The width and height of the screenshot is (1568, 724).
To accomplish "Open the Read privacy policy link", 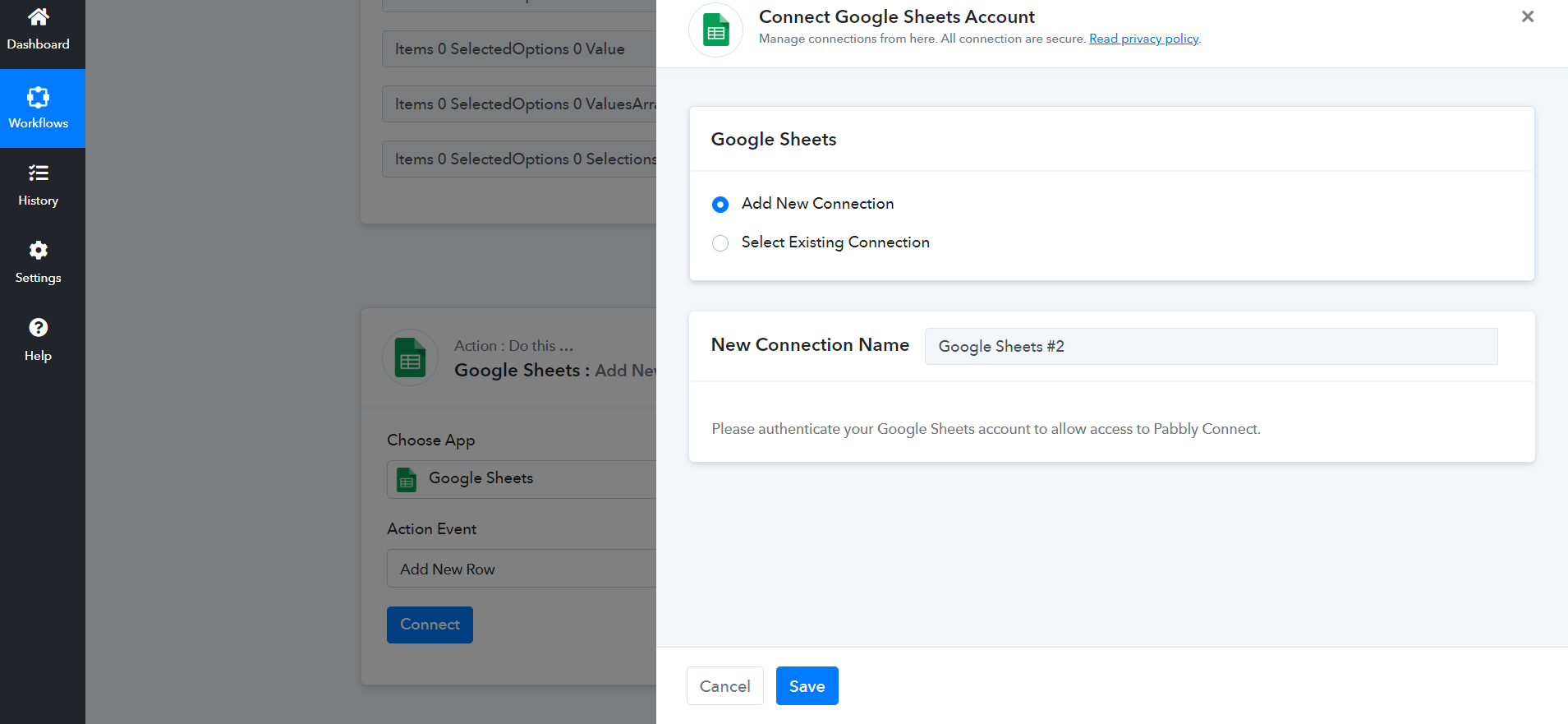I will [x=1144, y=39].
